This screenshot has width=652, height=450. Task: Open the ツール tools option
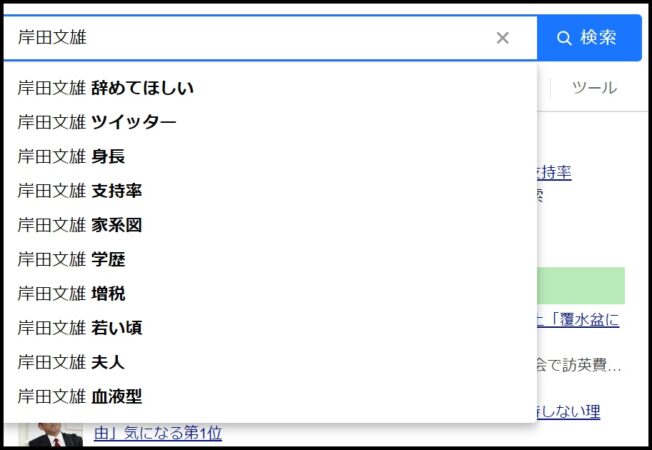[594, 88]
